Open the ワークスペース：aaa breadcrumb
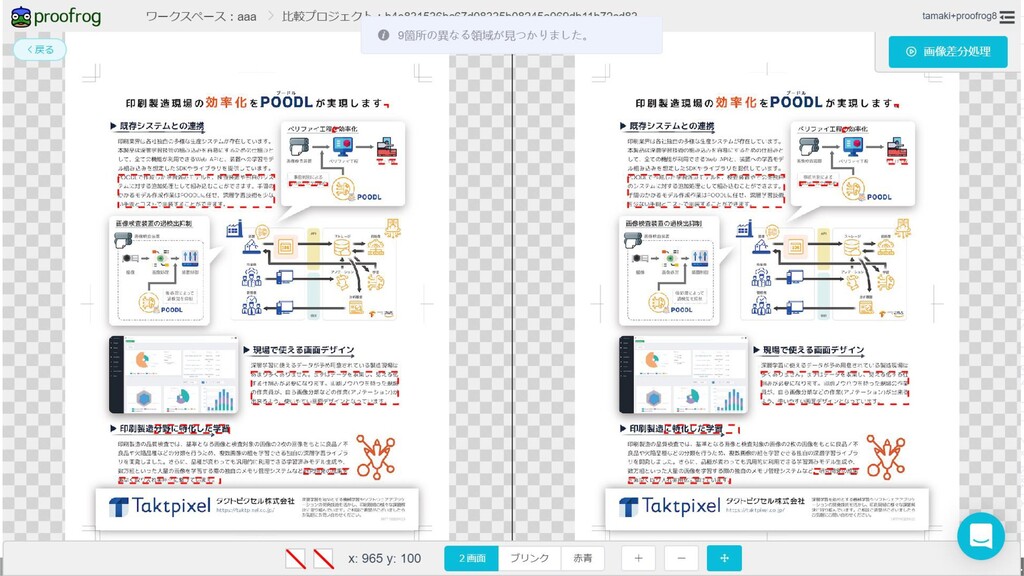The width and height of the screenshot is (1024, 576). click(x=200, y=16)
